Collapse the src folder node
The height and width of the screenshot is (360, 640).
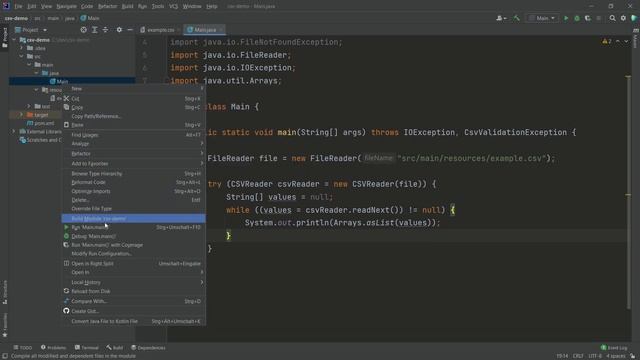coord(22,56)
